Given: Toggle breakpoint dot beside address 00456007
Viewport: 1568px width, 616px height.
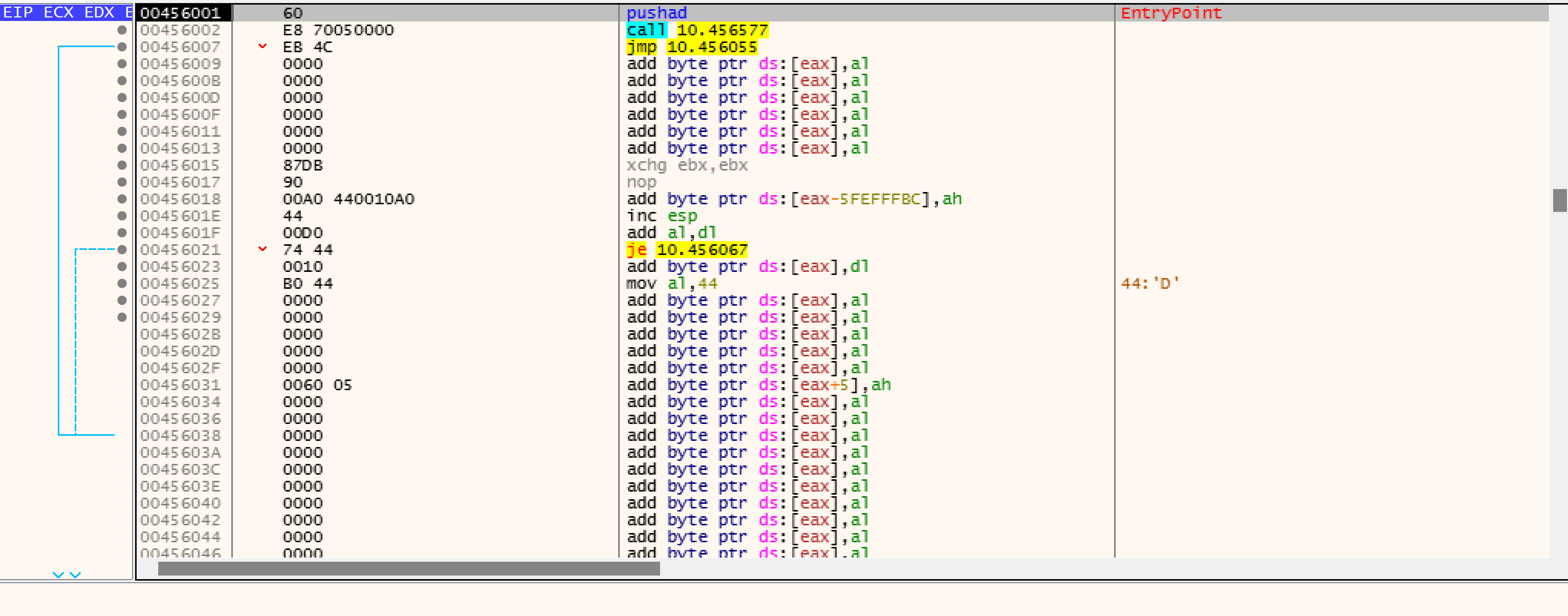Looking at the screenshot, I should pyautogui.click(x=122, y=47).
